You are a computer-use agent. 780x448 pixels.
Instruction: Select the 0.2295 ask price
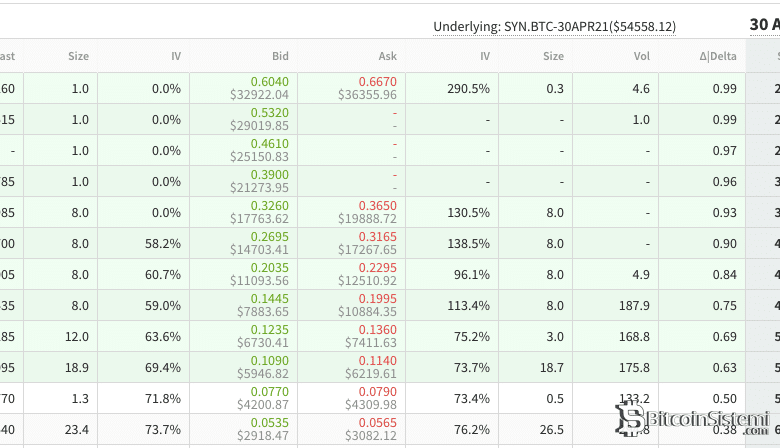click(x=378, y=268)
